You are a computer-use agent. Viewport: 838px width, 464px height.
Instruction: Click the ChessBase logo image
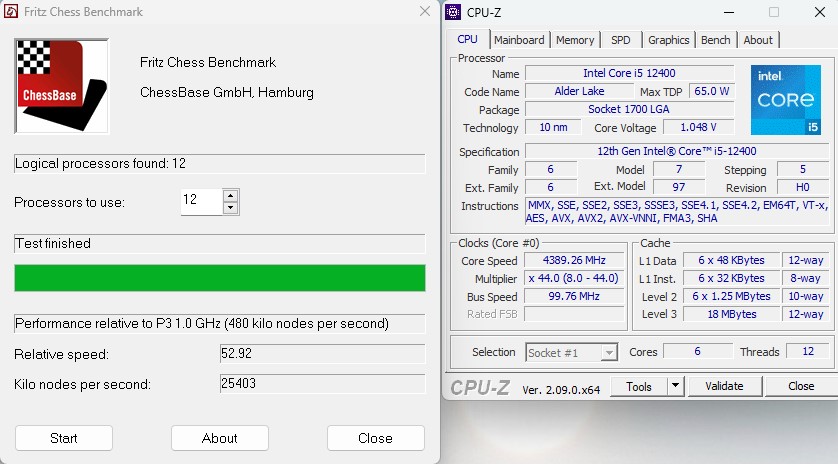(61, 86)
